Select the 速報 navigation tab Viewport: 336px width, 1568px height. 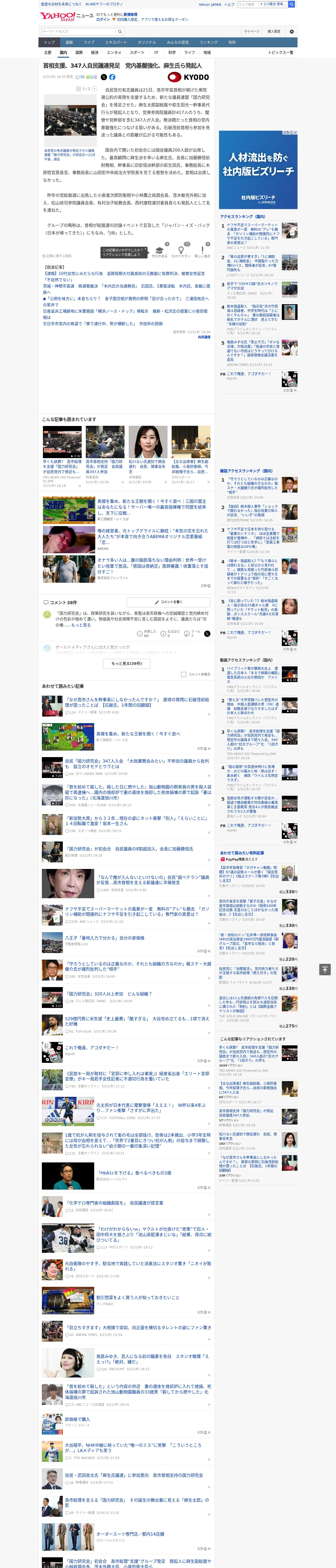point(69,43)
